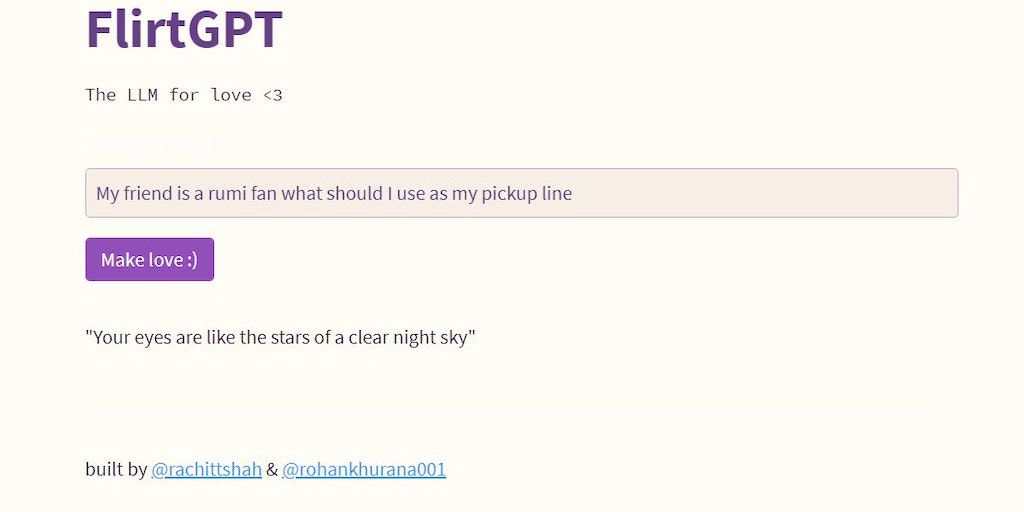
Task: Open the @rachittshah profile link
Action: (206, 469)
